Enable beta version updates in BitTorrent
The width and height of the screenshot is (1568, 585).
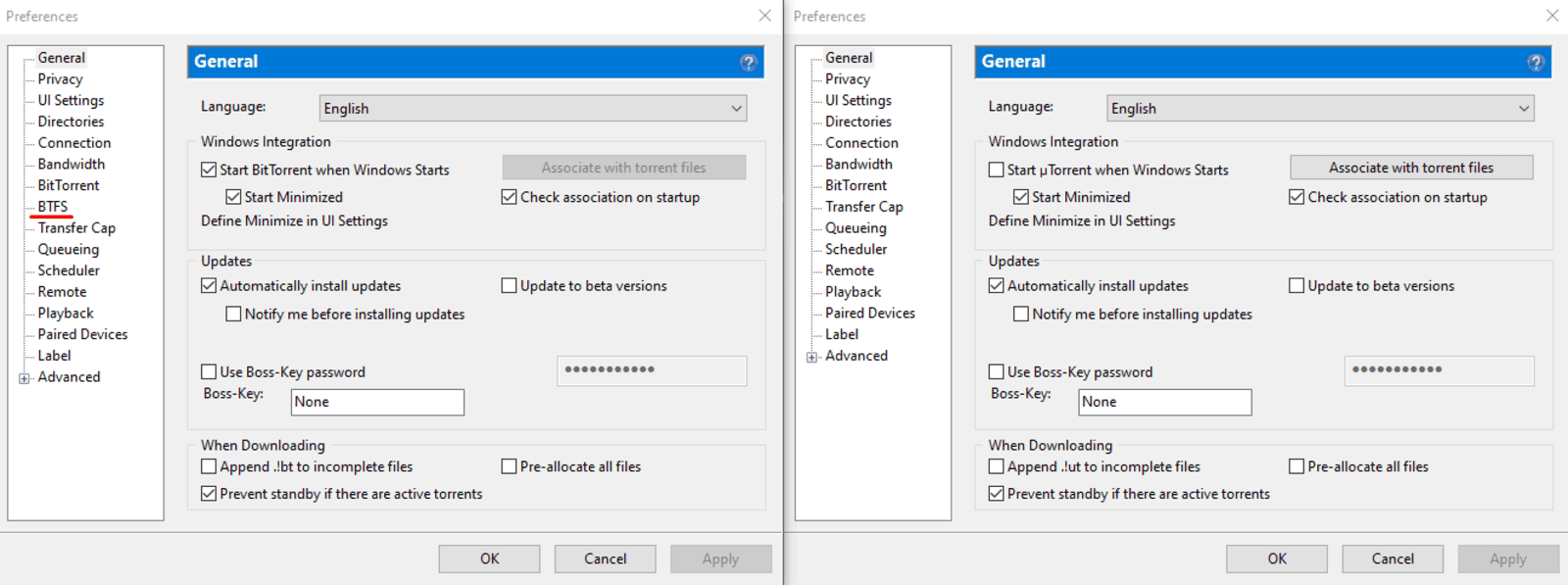tap(509, 286)
